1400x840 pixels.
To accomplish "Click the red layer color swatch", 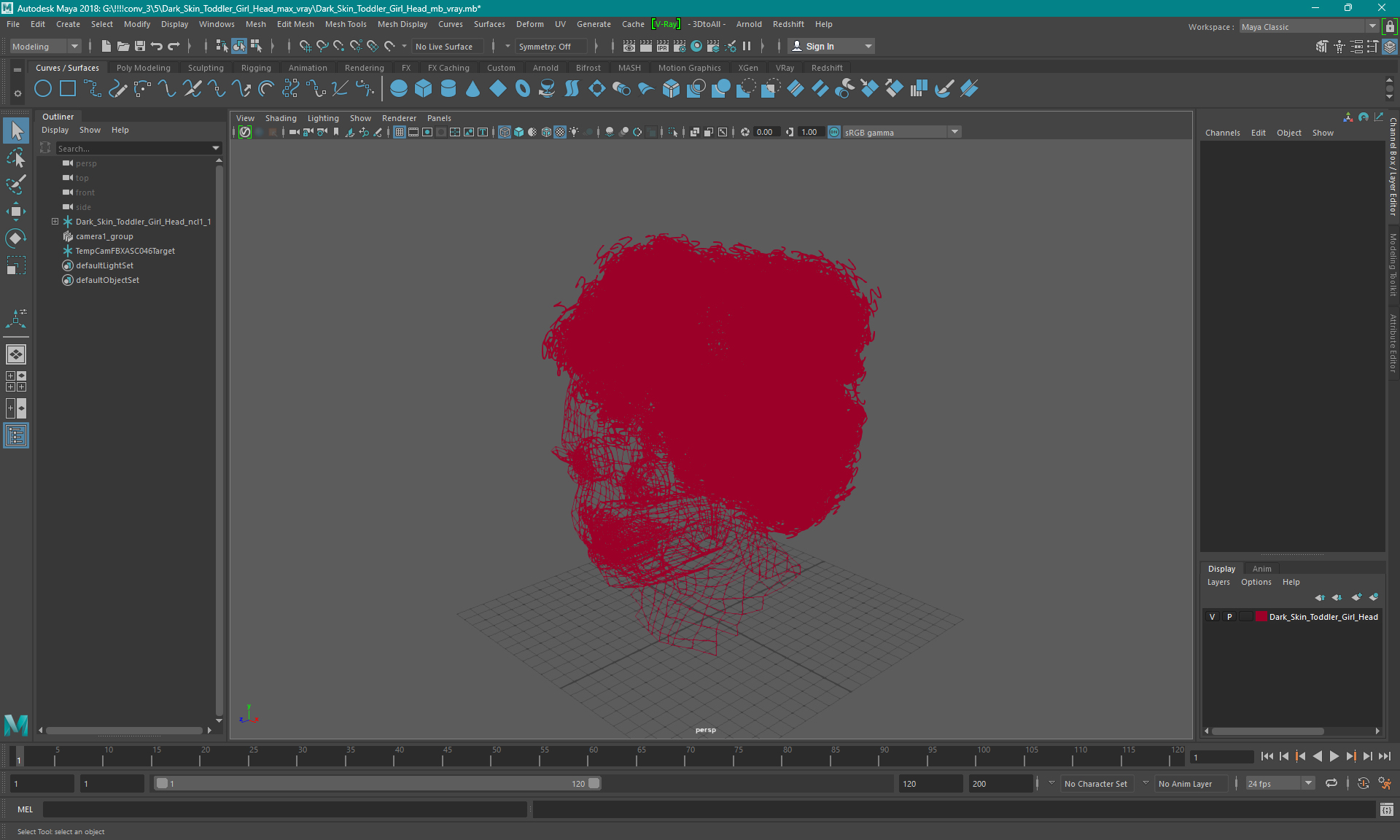I will [x=1261, y=617].
